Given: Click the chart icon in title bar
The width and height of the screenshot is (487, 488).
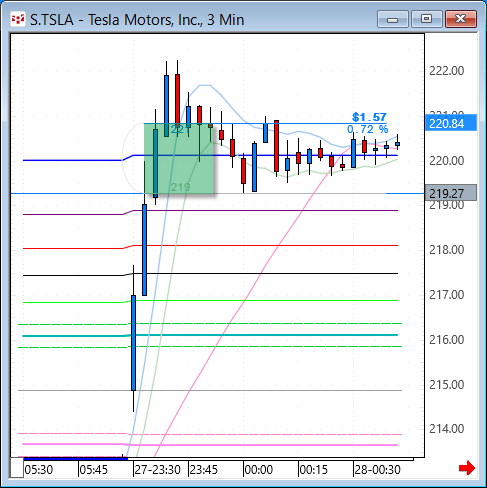Looking at the screenshot, I should [x=18, y=19].
